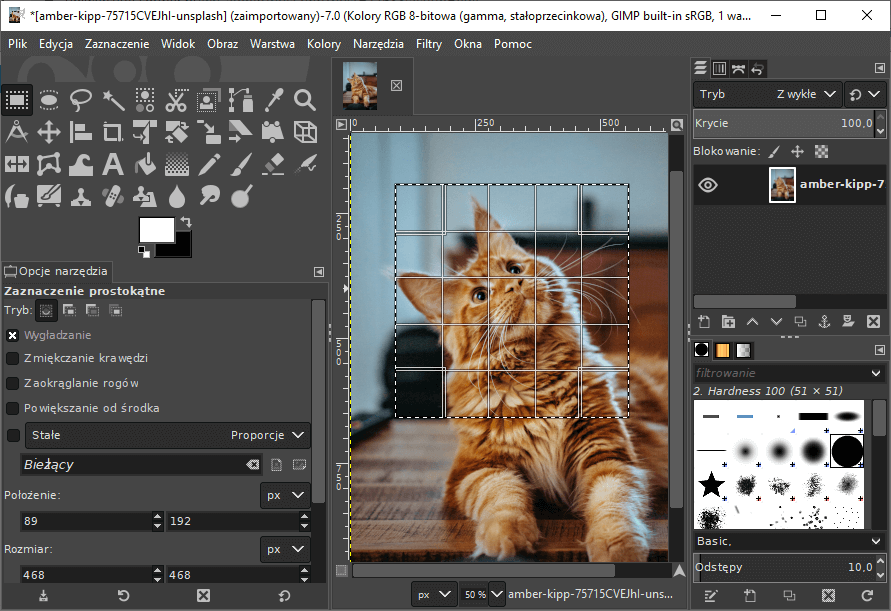
Task: Open the Warstwa menu
Action: click(x=272, y=44)
